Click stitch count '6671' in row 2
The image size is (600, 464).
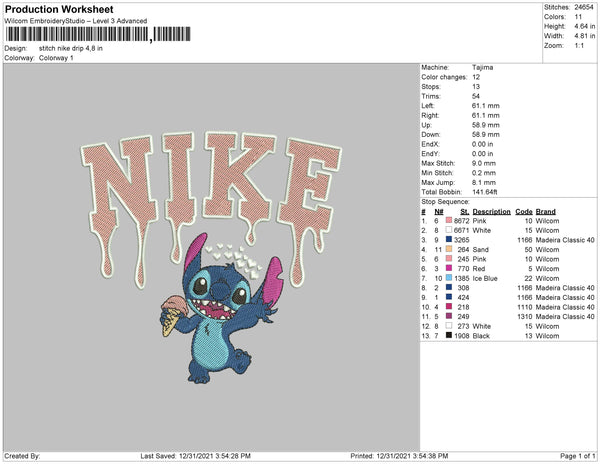coord(461,230)
